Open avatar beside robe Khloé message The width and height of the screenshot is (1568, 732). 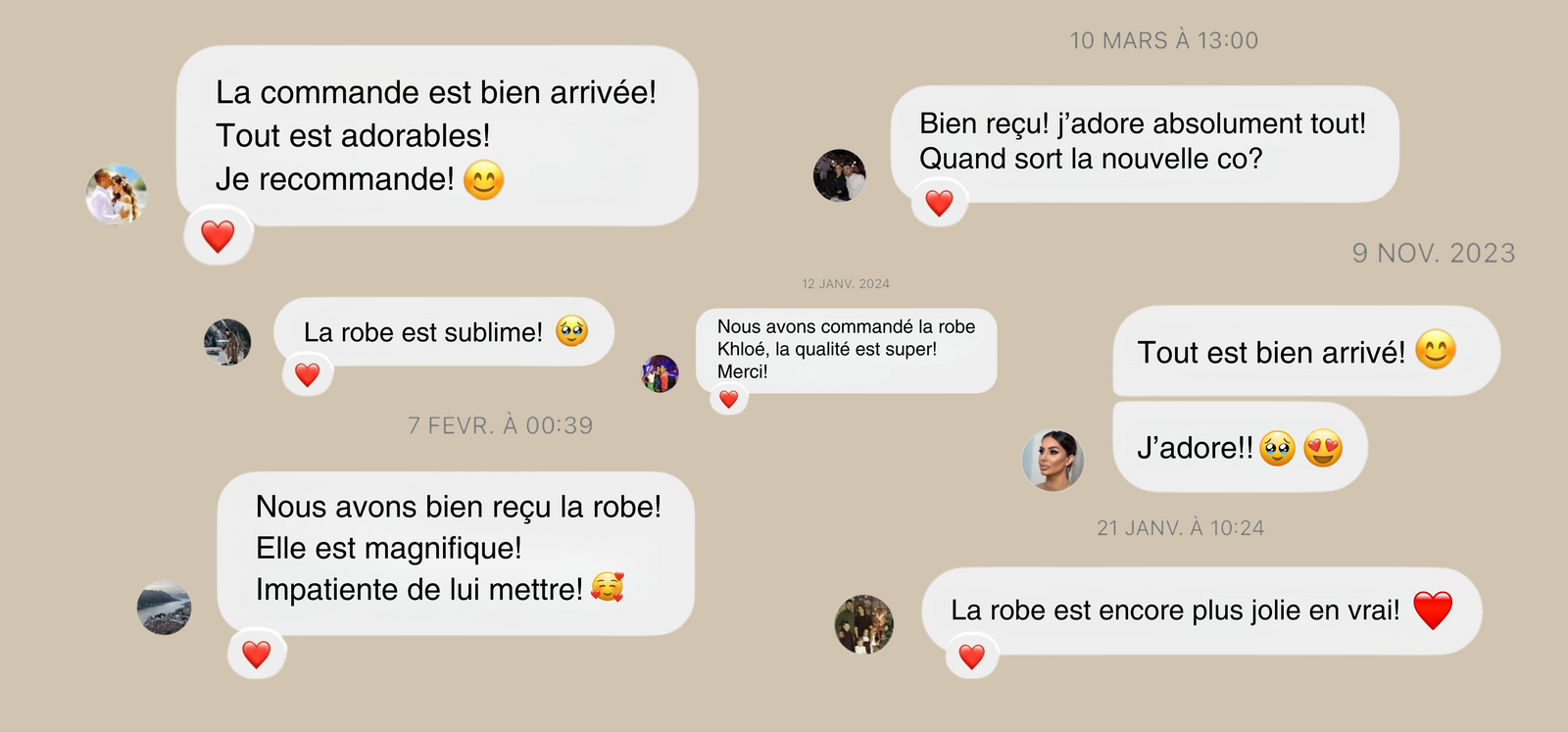pos(661,373)
